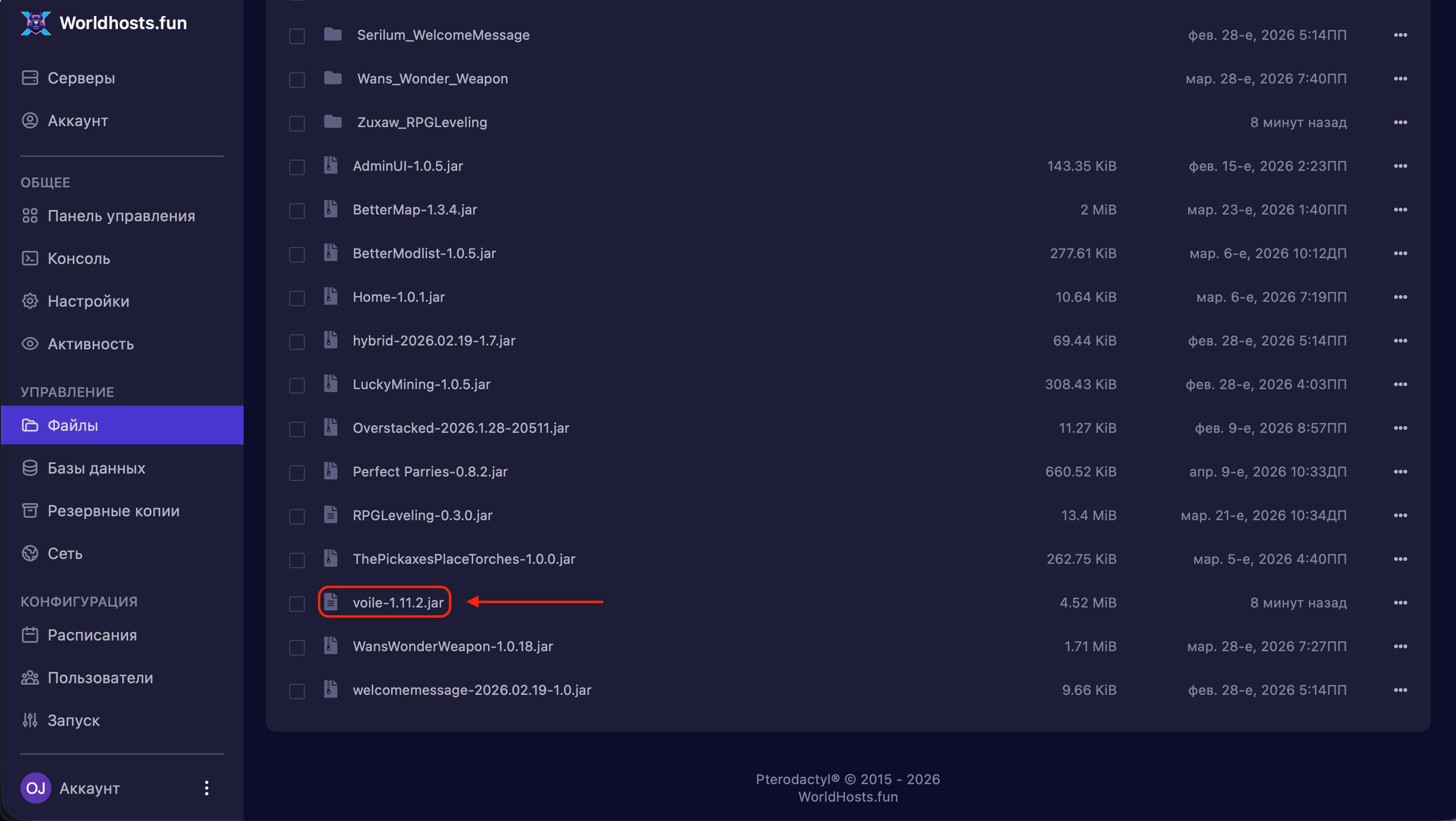
Task: Open the Панель управления dashboard page
Action: coord(121,216)
